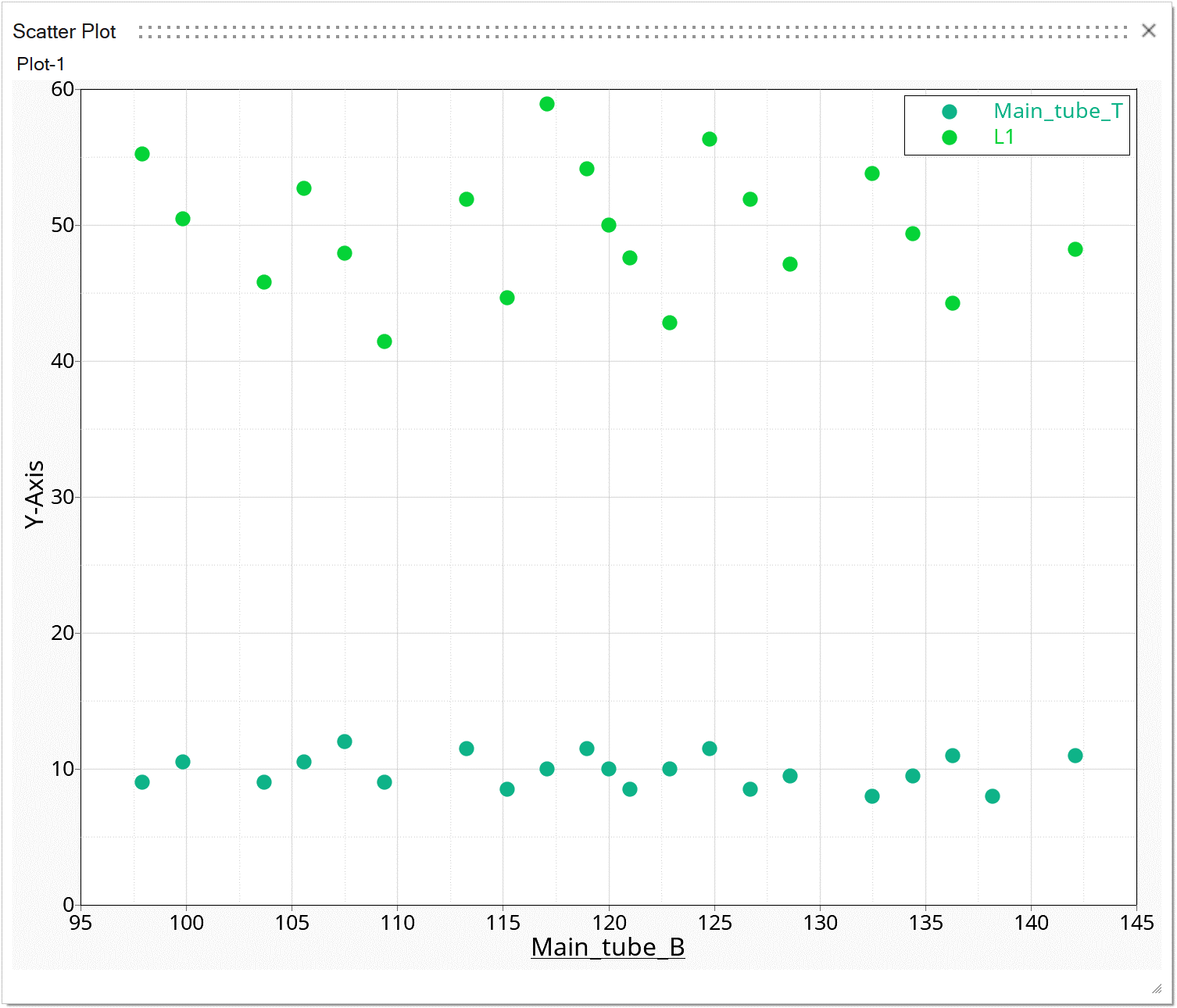
Task: Grab the dotted panel drag handle
Action: (632, 31)
